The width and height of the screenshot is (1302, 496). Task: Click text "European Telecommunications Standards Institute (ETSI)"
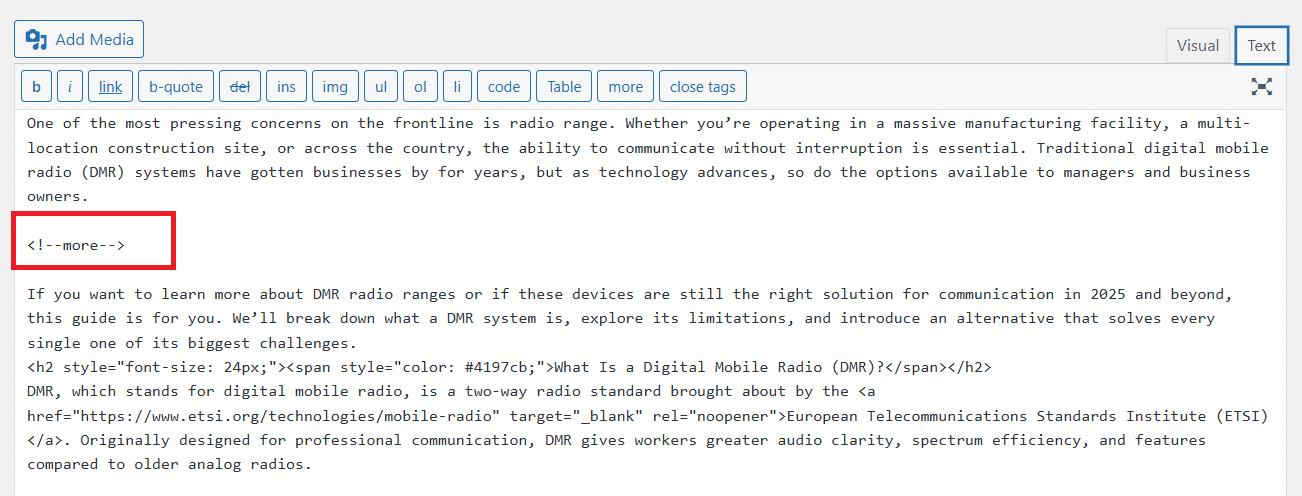coord(1027,416)
